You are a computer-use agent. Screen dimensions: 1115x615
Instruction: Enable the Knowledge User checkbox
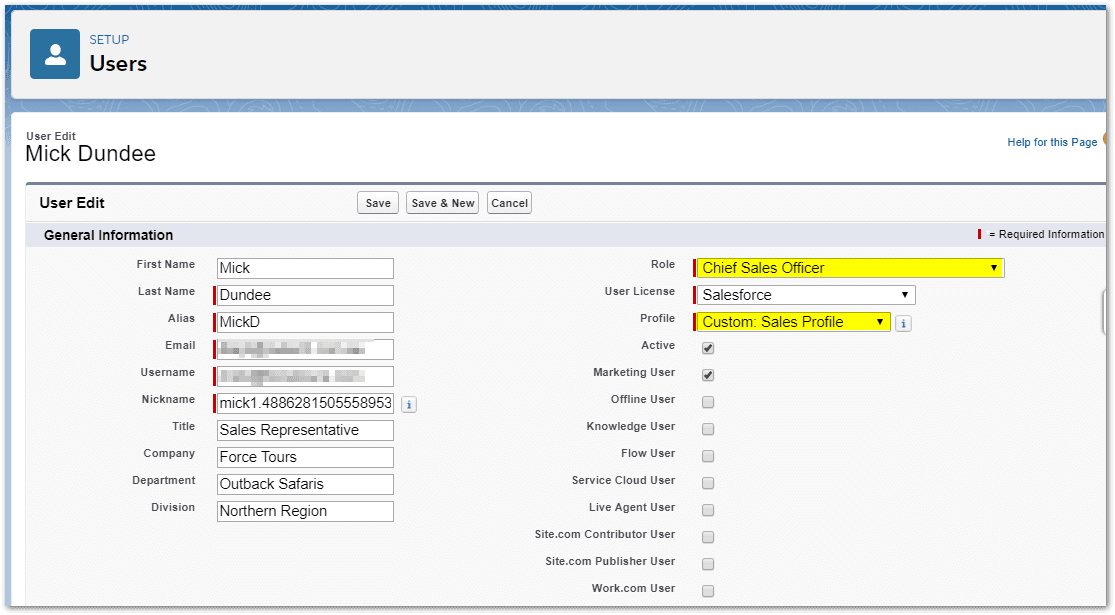point(708,429)
